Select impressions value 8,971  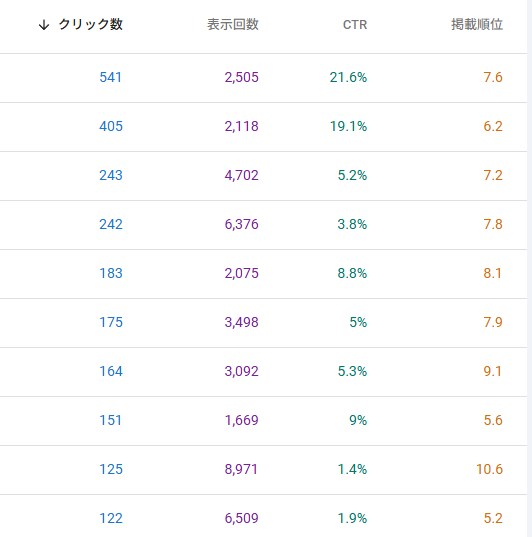point(241,469)
